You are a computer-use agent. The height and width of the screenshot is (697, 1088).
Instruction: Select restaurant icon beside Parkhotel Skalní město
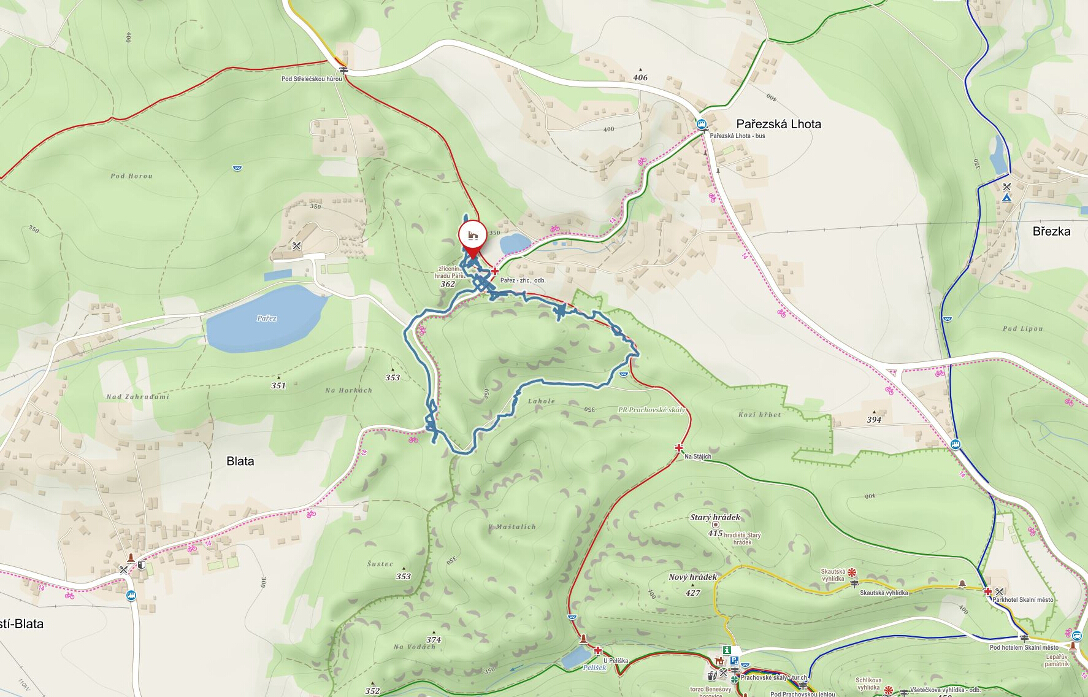1000,591
